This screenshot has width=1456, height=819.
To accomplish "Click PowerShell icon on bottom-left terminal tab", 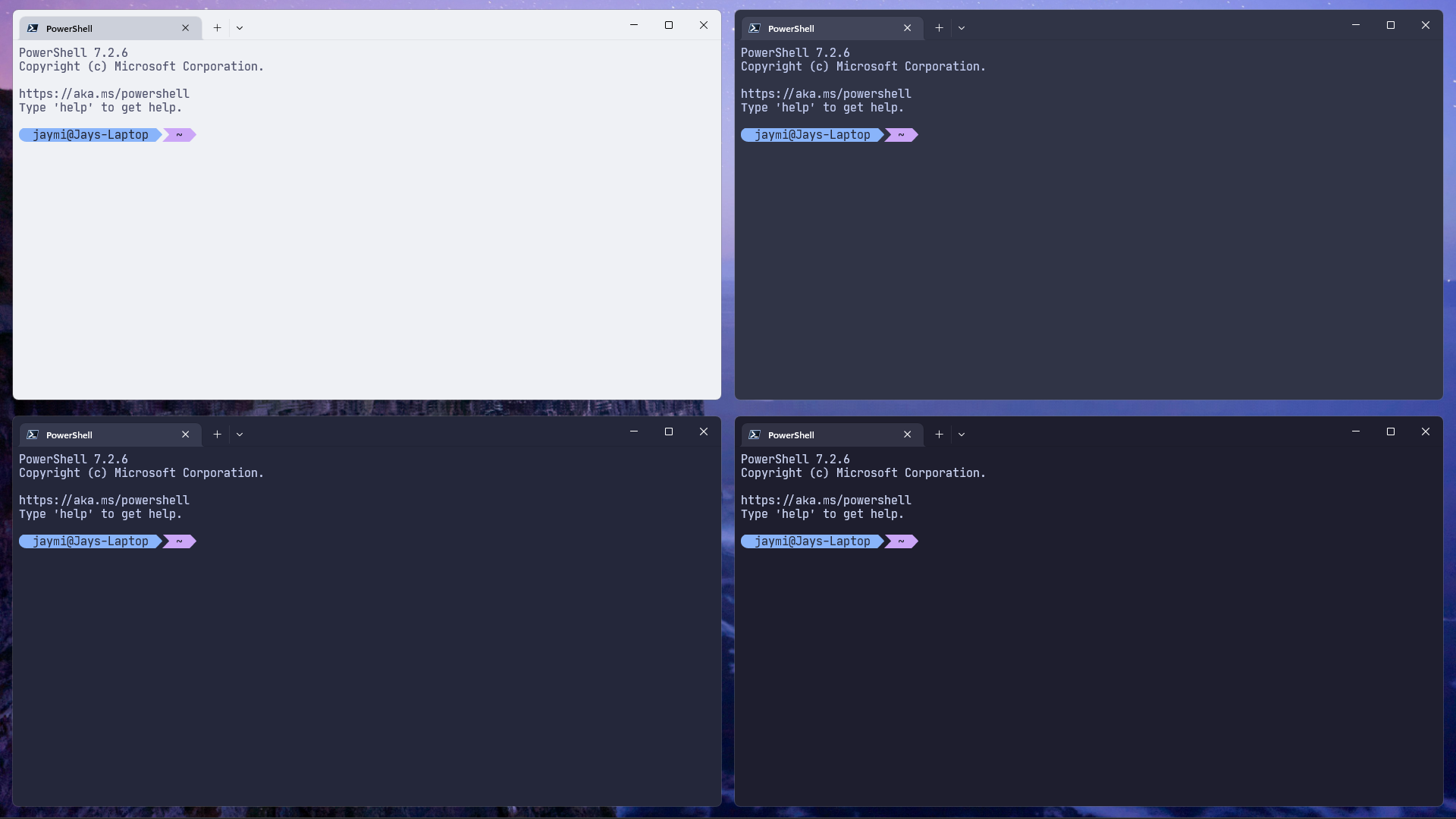I will [33, 435].
